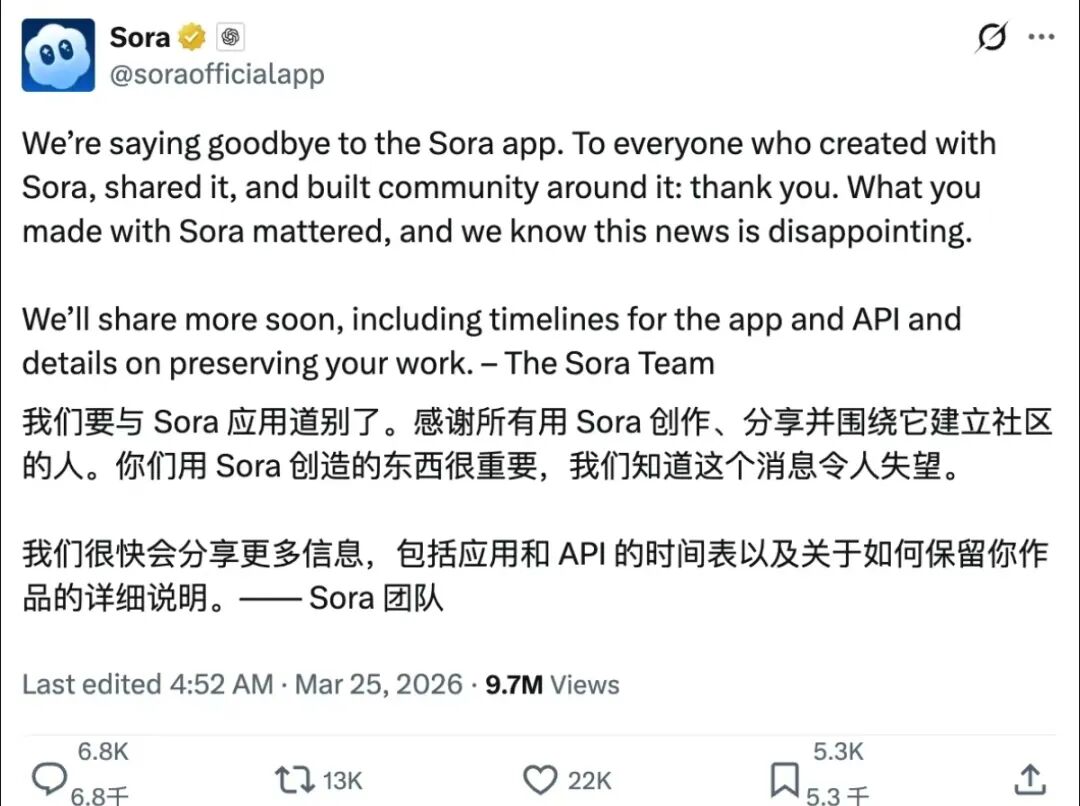The width and height of the screenshot is (1080, 806).
Task: Click the gold verified badge
Action: click(191, 38)
